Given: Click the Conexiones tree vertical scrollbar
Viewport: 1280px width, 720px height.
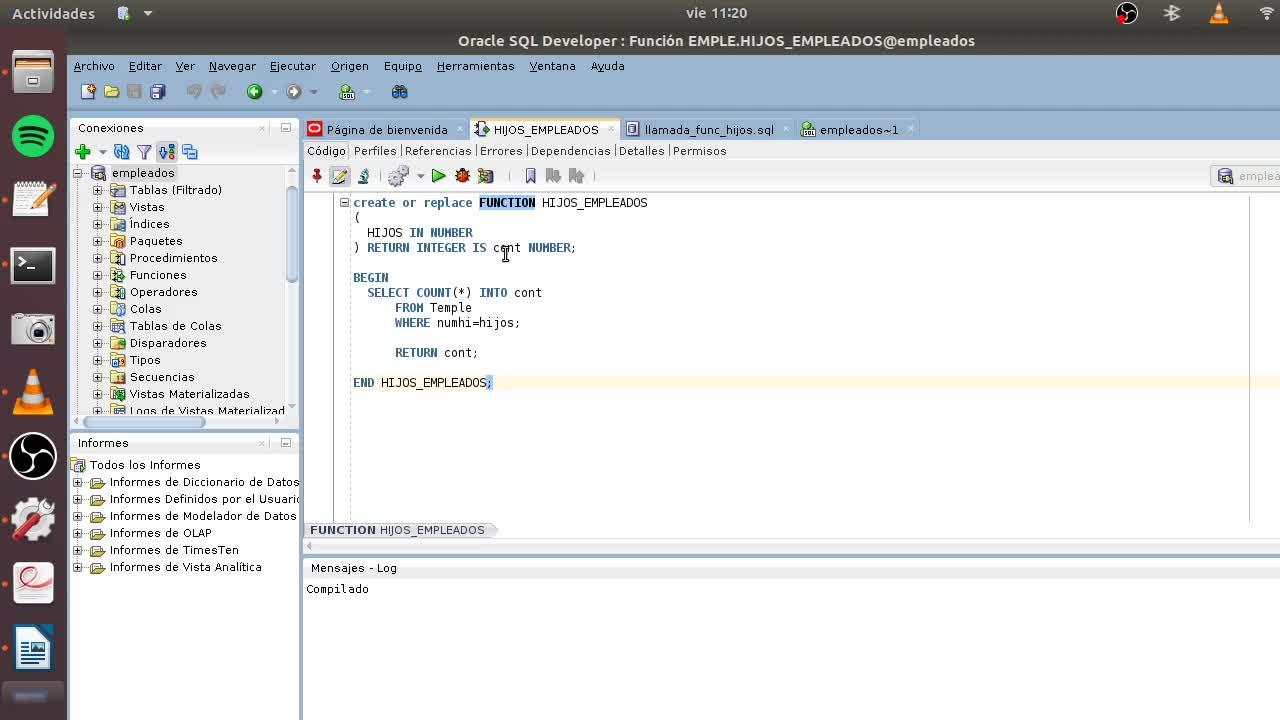Looking at the screenshot, I should point(291,235).
